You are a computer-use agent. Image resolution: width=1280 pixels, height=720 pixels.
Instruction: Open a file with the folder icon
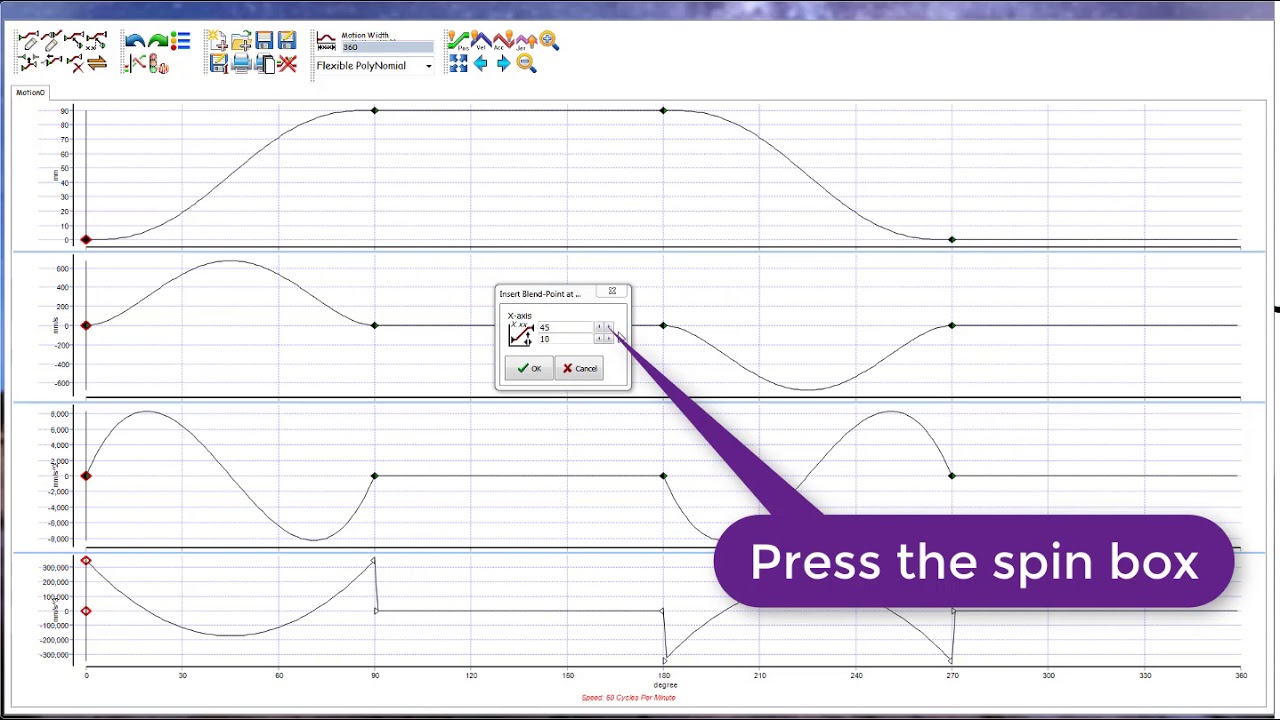241,41
